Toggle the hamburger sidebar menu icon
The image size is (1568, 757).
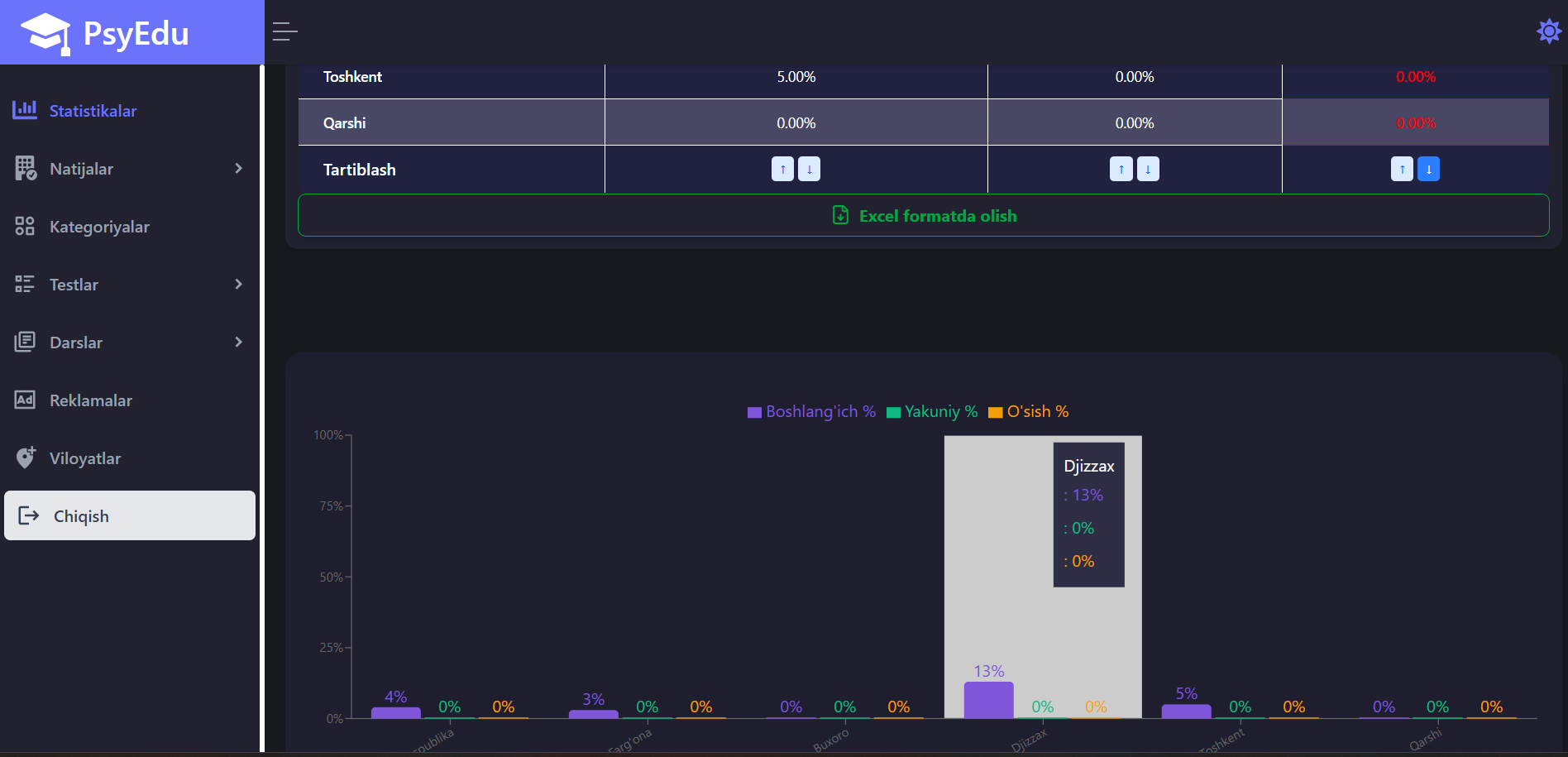pos(284,32)
